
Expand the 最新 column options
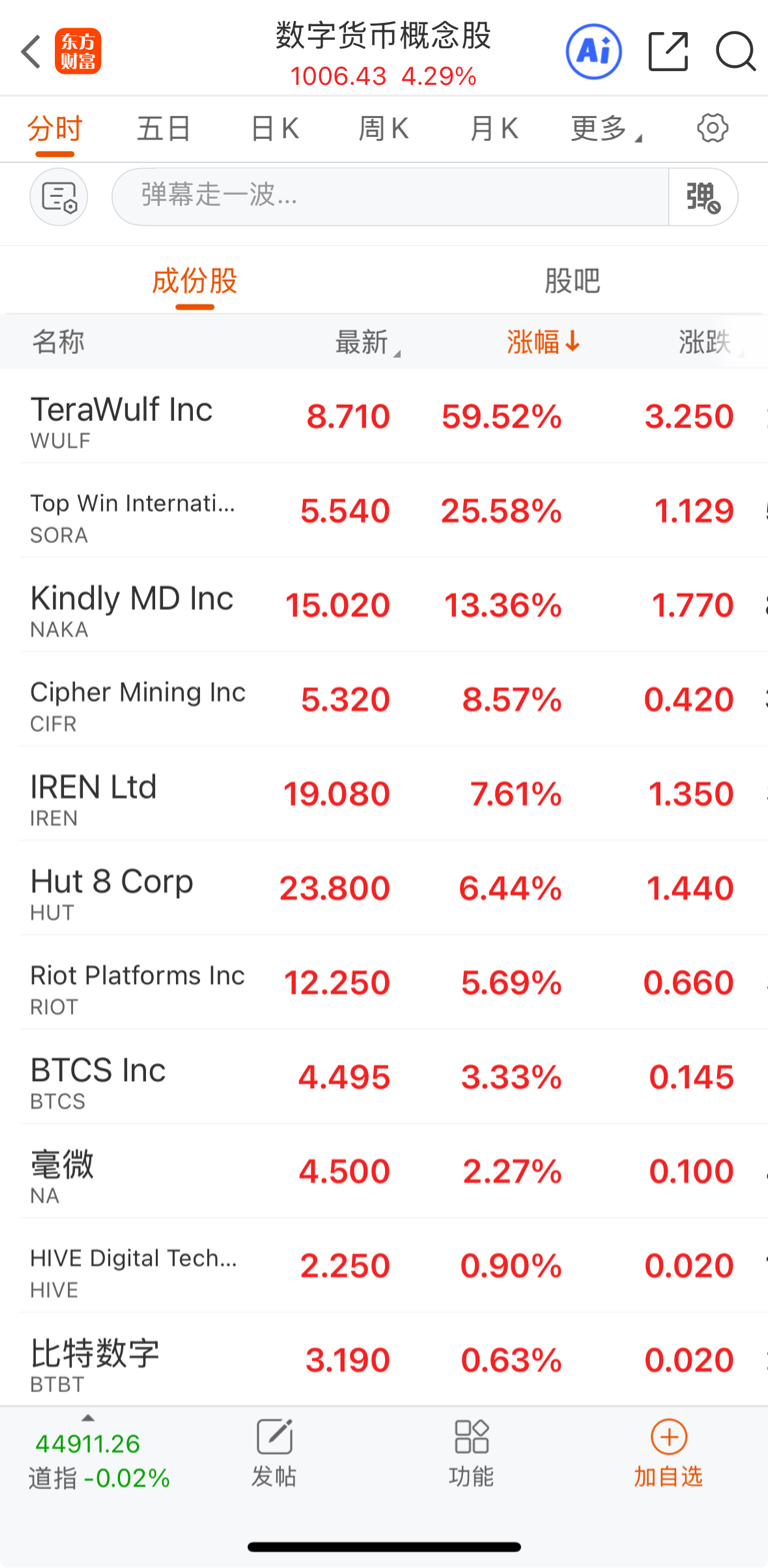coord(367,343)
